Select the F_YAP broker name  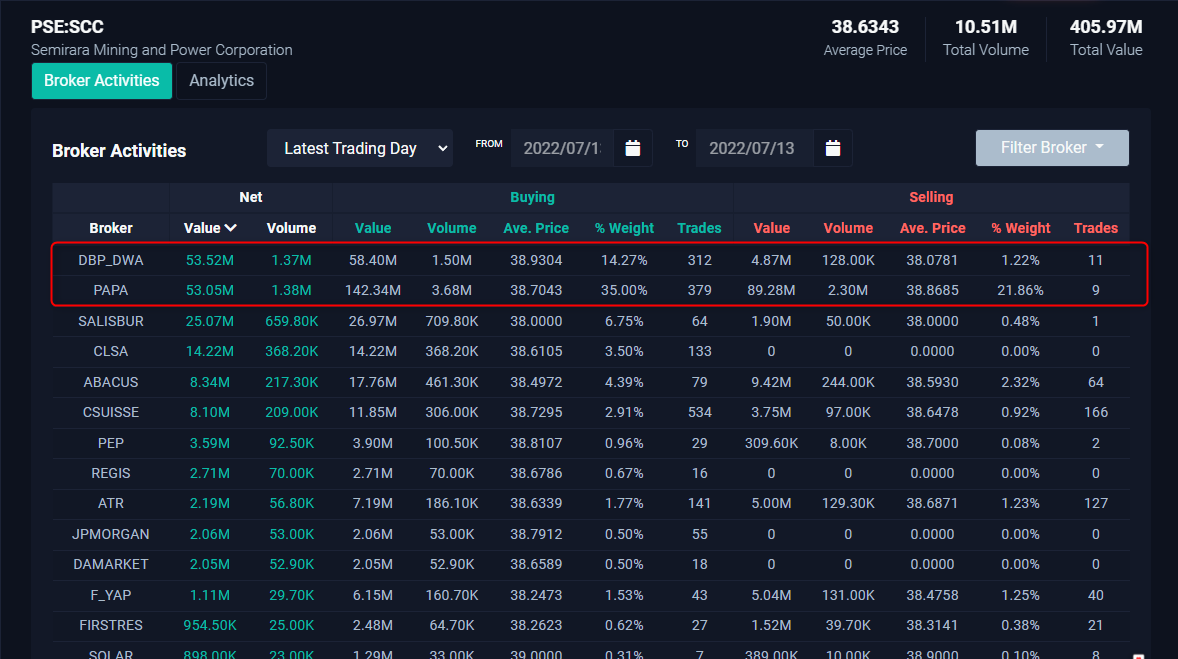[x=110, y=594]
